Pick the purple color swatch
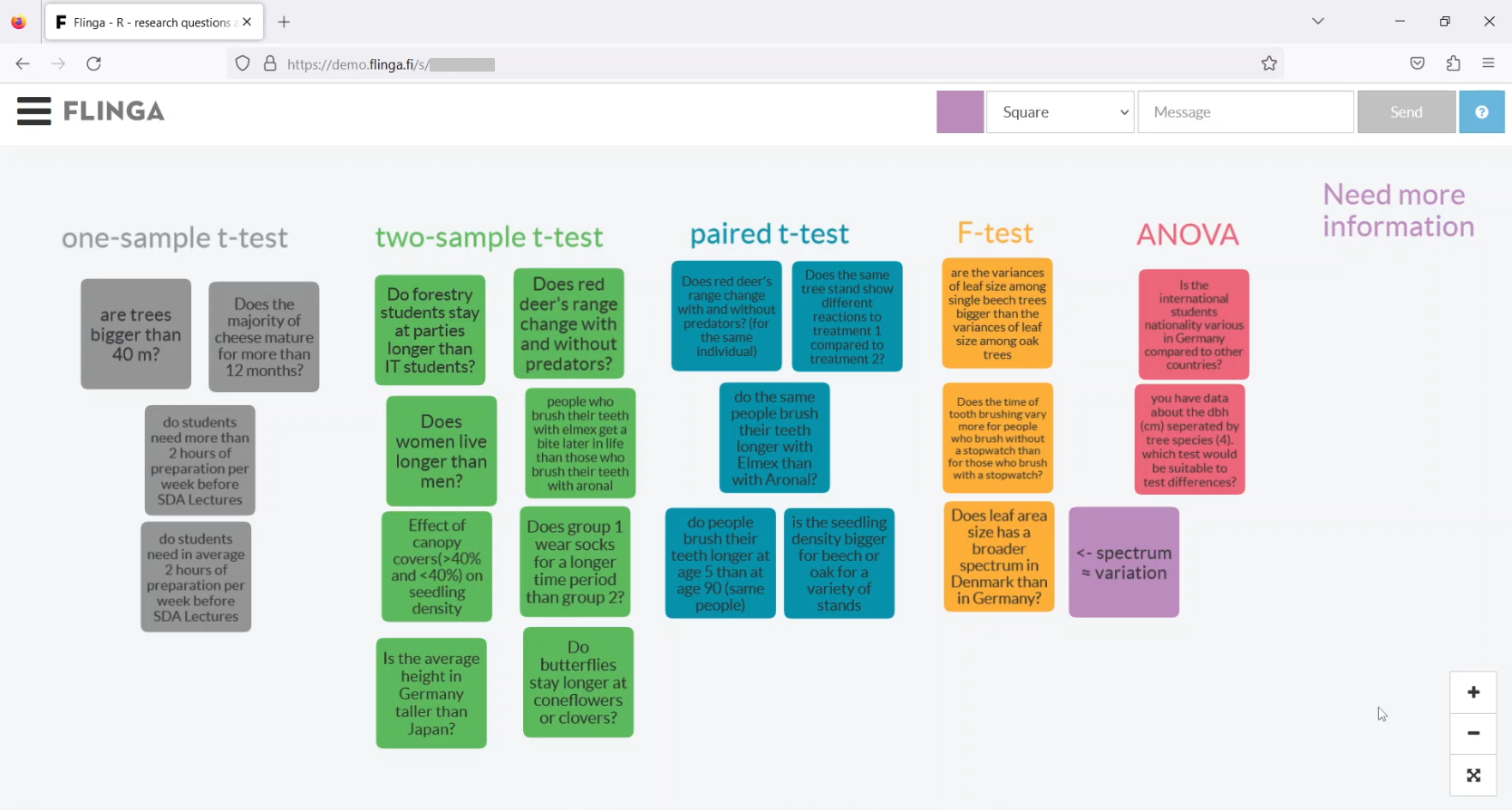This screenshot has width=1512, height=810. tap(959, 112)
